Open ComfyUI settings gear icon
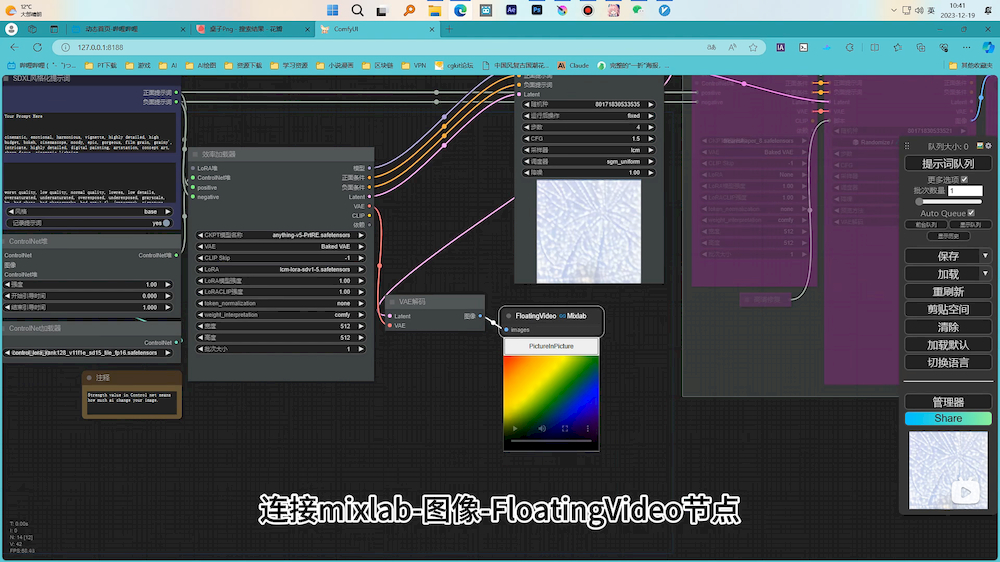The image size is (1000, 562). (x=988, y=146)
